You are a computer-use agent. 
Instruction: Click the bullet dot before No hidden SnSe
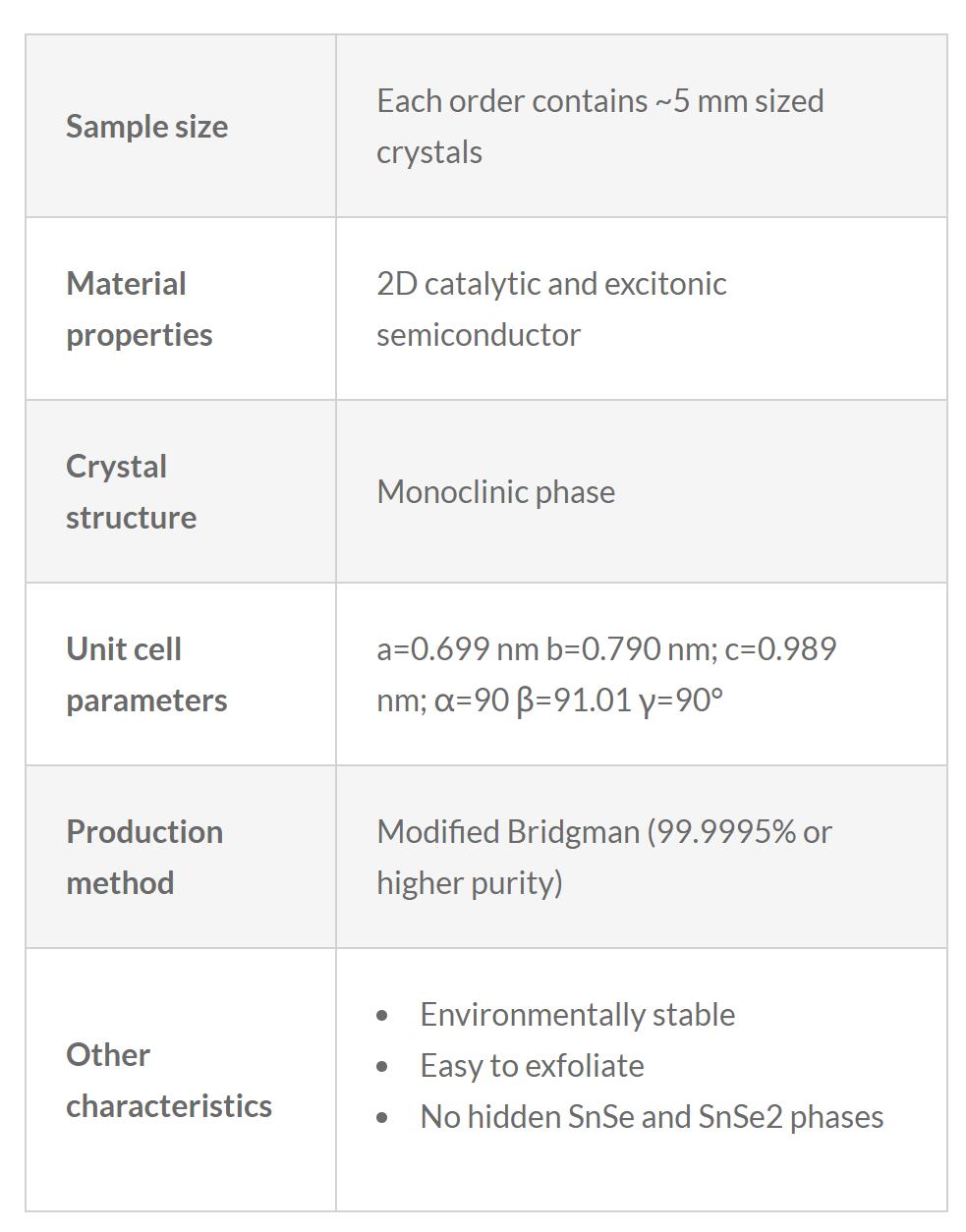[382, 1118]
